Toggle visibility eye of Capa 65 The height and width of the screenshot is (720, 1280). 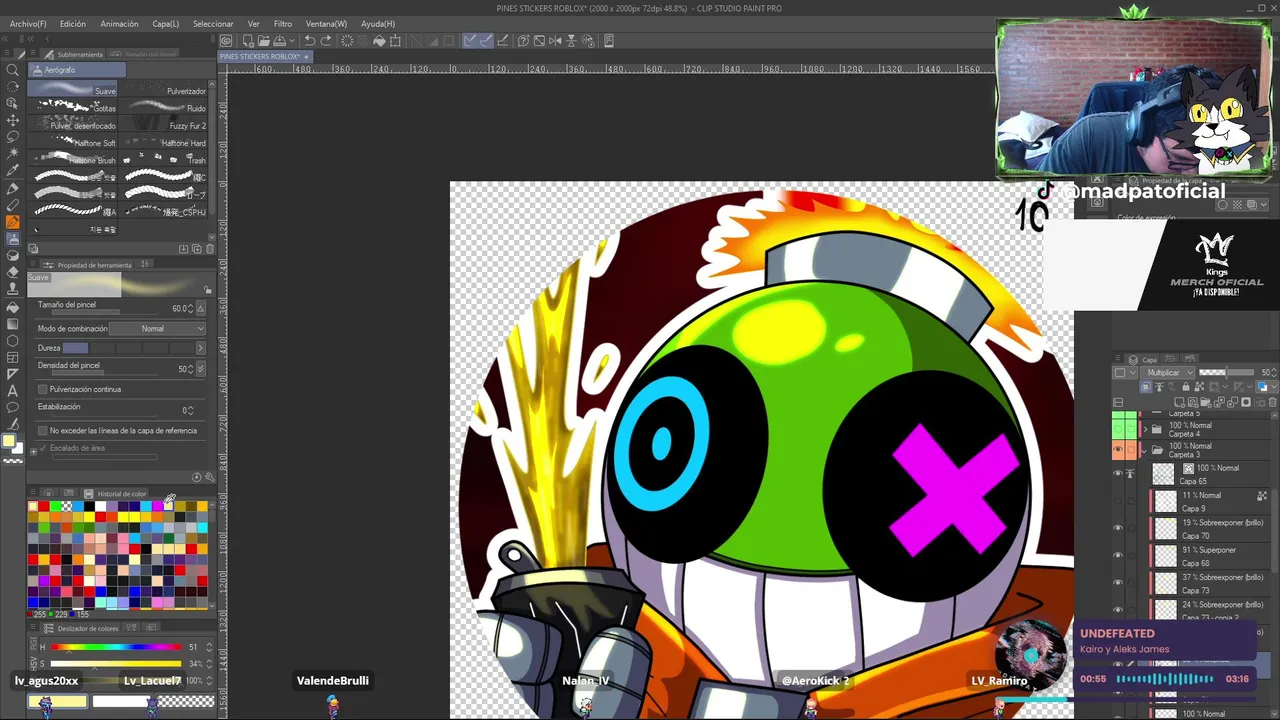coord(1118,474)
